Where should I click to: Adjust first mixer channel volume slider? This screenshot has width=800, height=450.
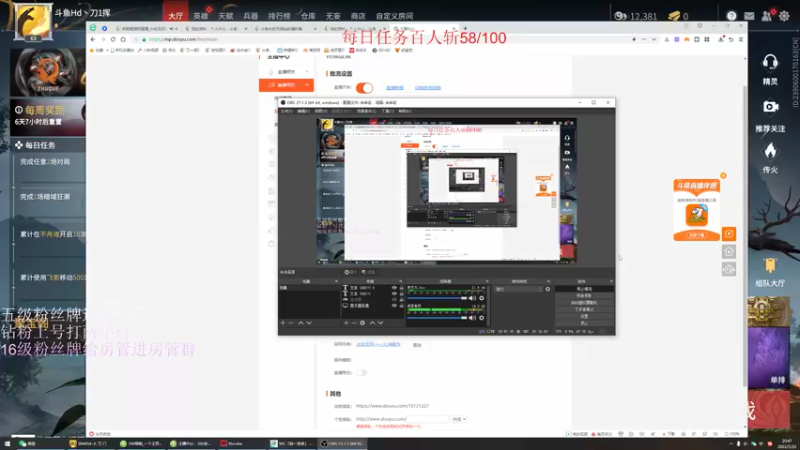pyautogui.click(x=437, y=298)
